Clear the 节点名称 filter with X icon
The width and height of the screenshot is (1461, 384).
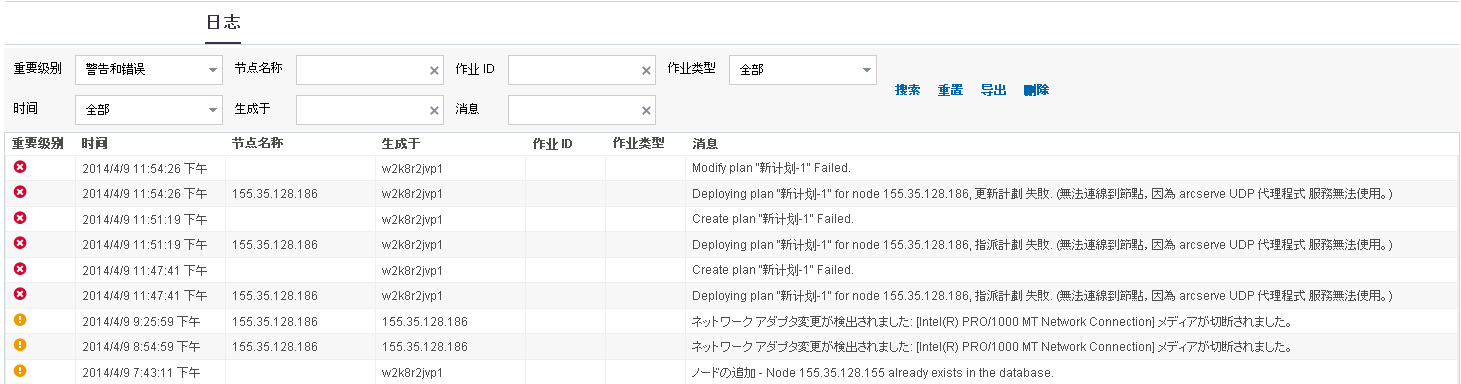coord(434,71)
